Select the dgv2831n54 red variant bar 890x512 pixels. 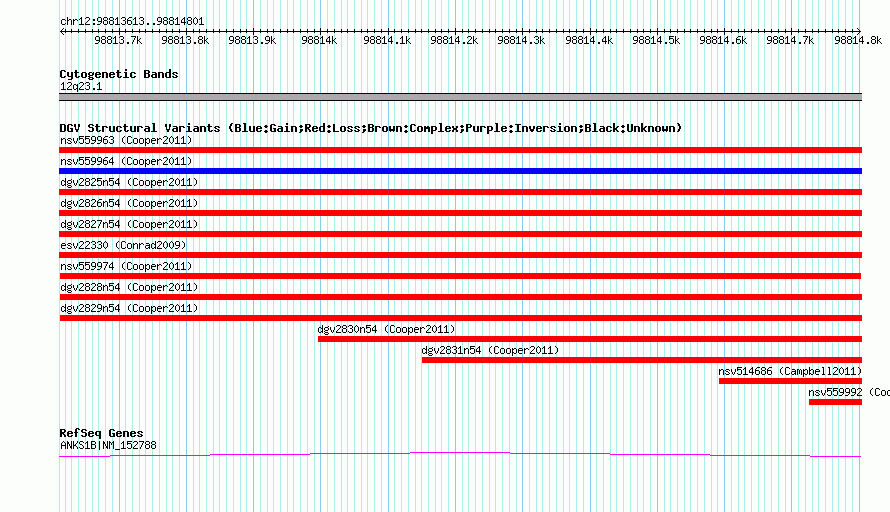[x=642, y=360]
